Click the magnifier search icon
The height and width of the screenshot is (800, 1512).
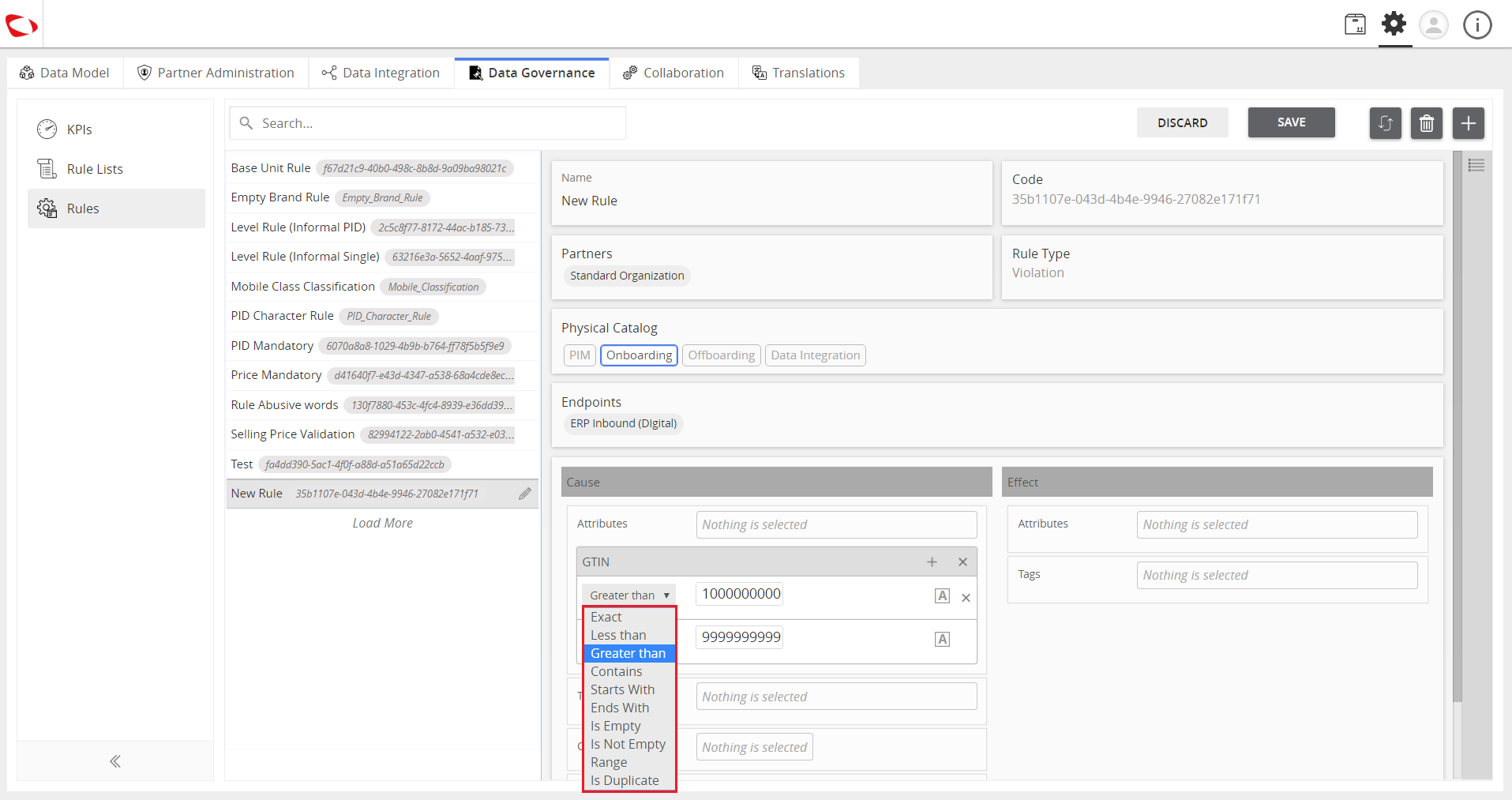pyautogui.click(x=246, y=123)
